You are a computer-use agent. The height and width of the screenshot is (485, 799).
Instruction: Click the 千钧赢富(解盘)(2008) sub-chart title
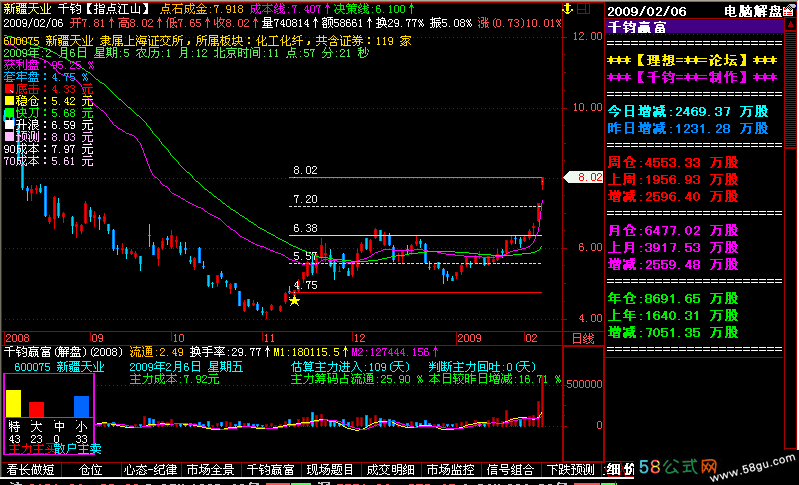pyautogui.click(x=63, y=352)
